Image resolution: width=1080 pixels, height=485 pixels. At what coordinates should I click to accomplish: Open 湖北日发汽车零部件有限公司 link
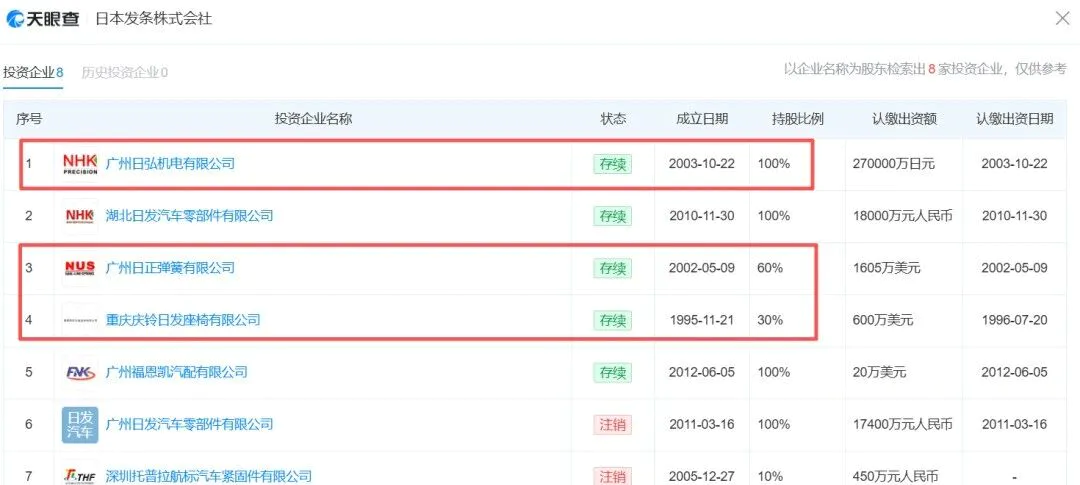pyautogui.click(x=189, y=216)
